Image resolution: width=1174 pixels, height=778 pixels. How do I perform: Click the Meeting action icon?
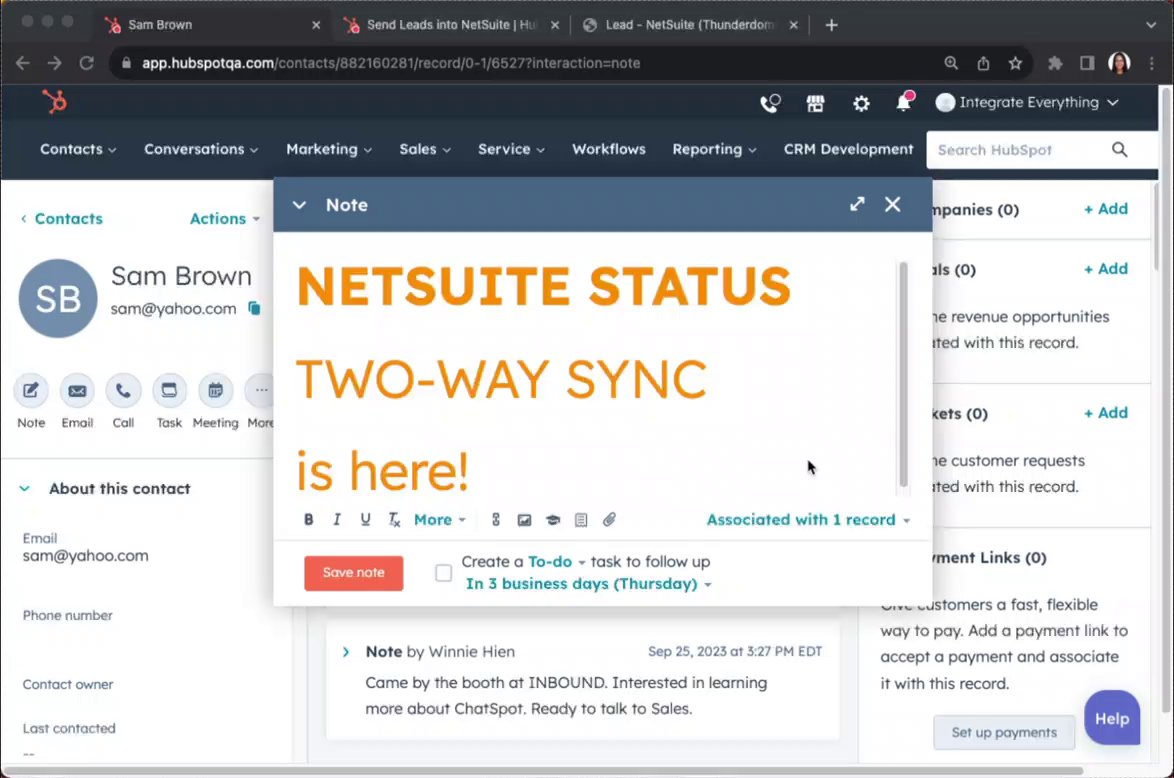pos(216,391)
